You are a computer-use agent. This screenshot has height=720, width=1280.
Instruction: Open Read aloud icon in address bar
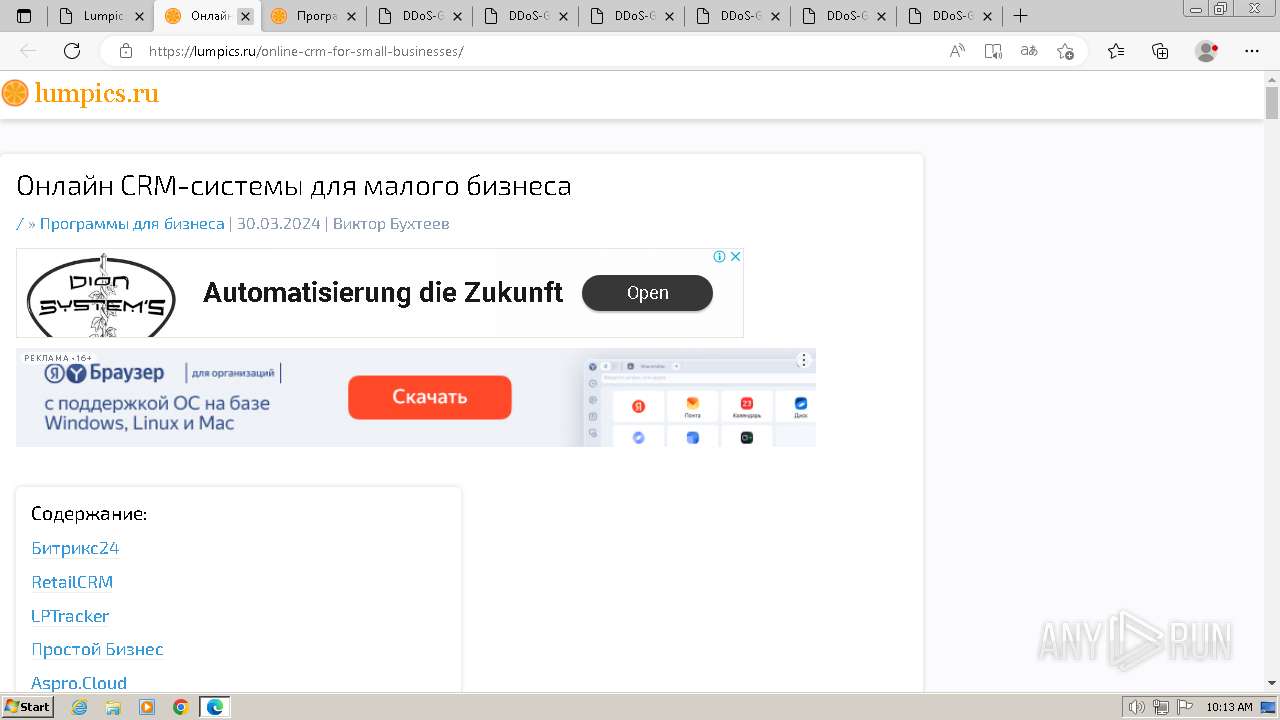point(957,51)
